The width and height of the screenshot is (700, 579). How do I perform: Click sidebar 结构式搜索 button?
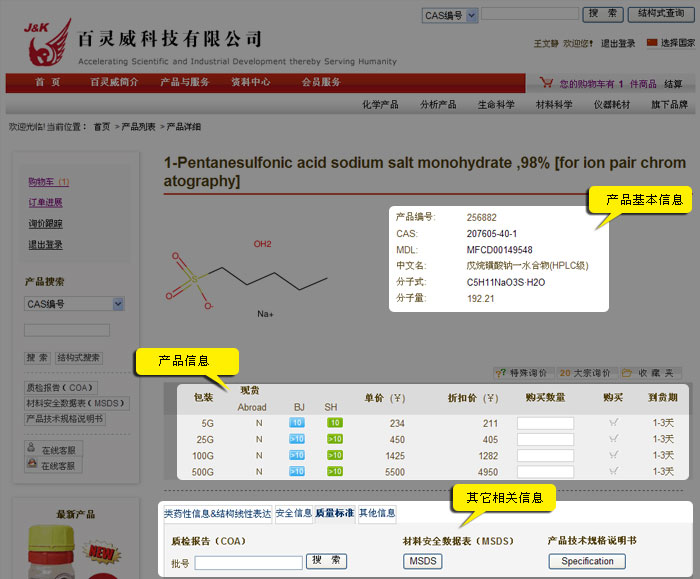79,358
